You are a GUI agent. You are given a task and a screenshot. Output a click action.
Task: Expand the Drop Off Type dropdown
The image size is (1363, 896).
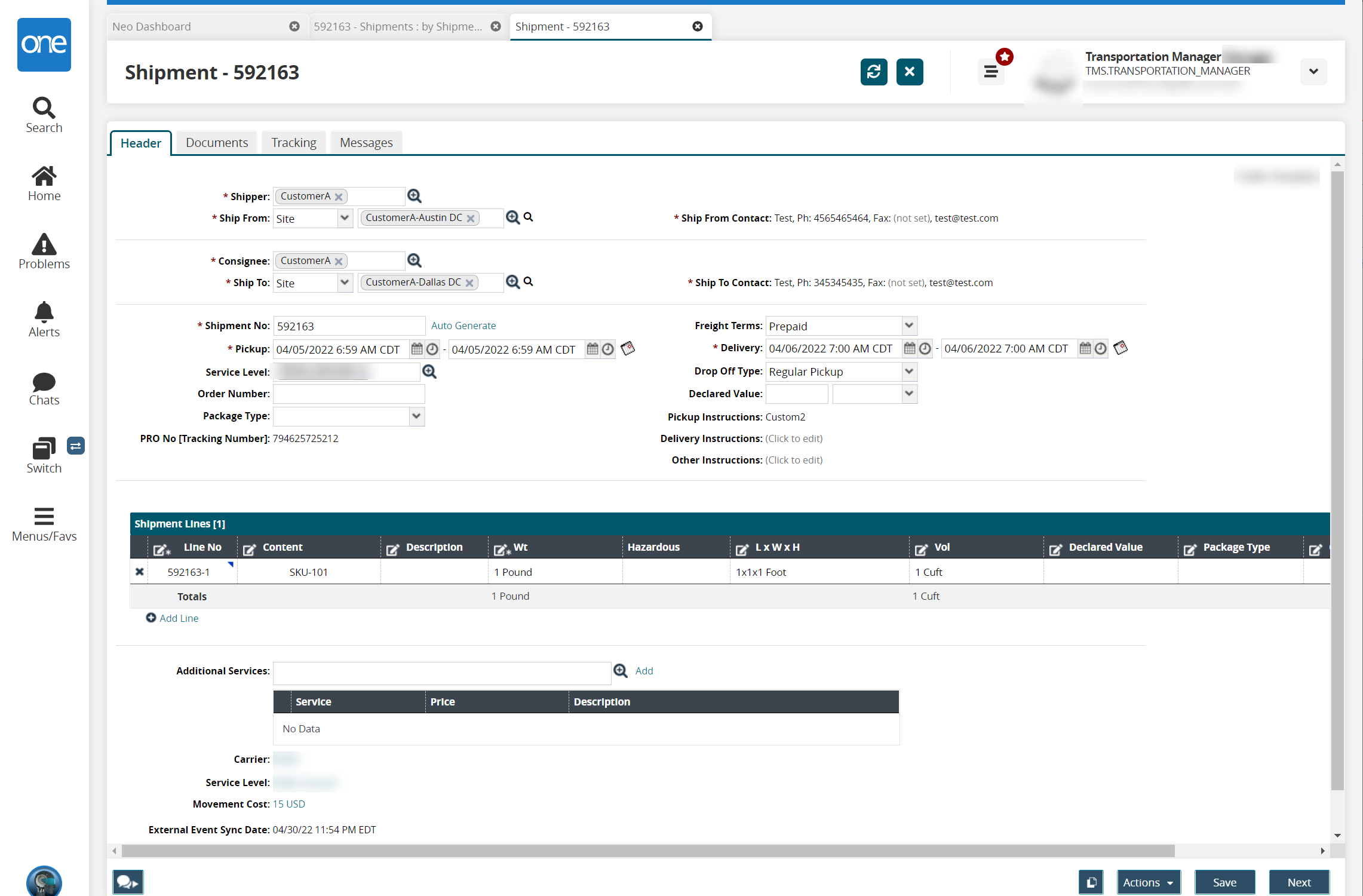point(905,371)
